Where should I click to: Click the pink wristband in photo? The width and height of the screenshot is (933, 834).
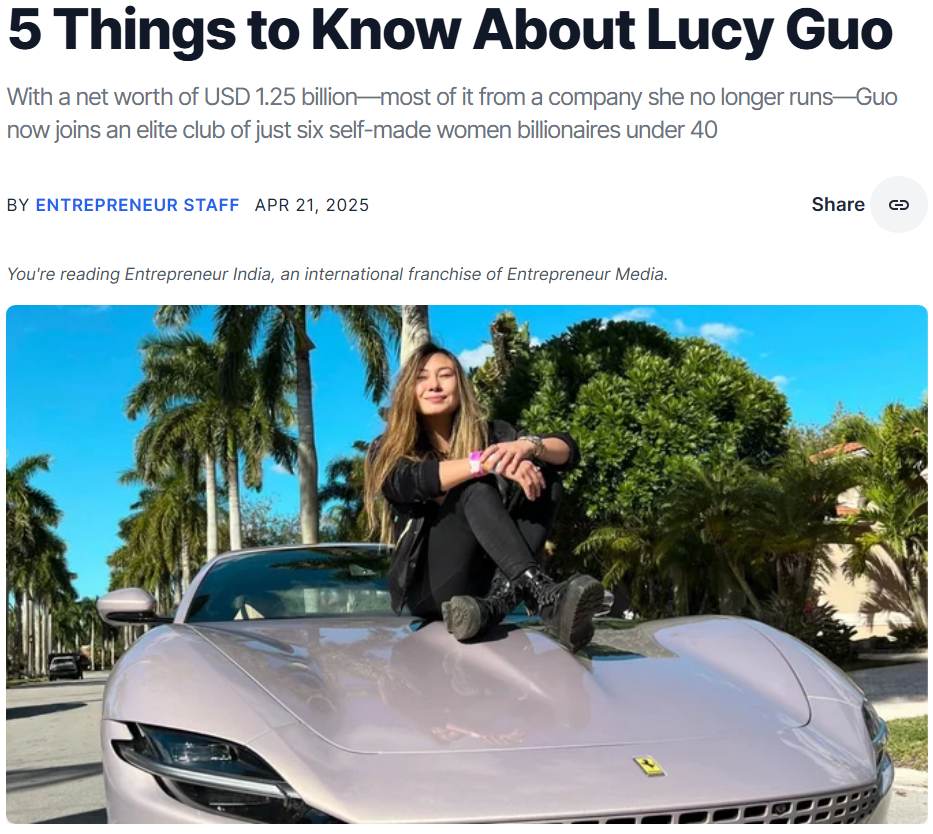476,463
